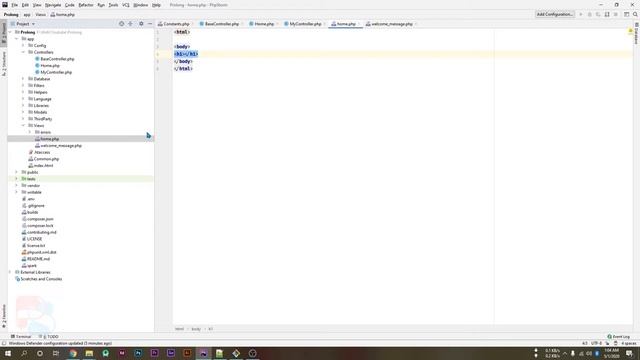Click the Windows Defender status bar message
The width and height of the screenshot is (640, 360).
60,343
